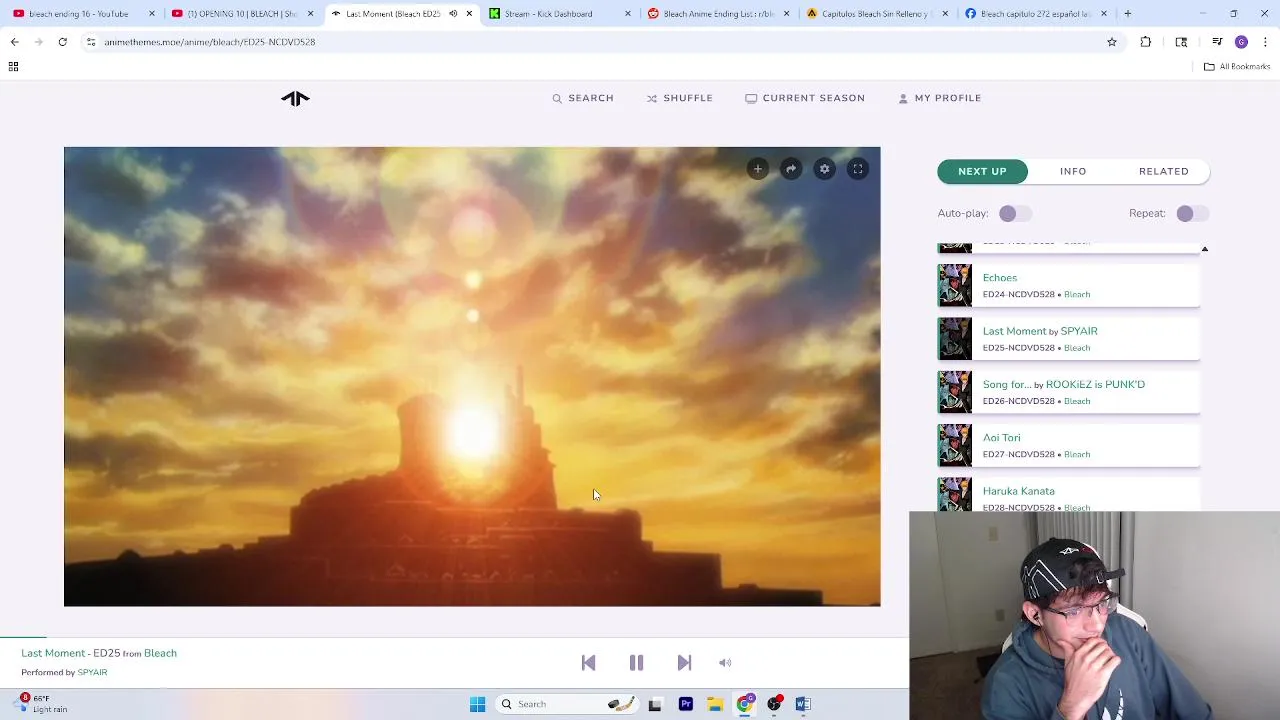Skip to the previous track

coord(588,663)
